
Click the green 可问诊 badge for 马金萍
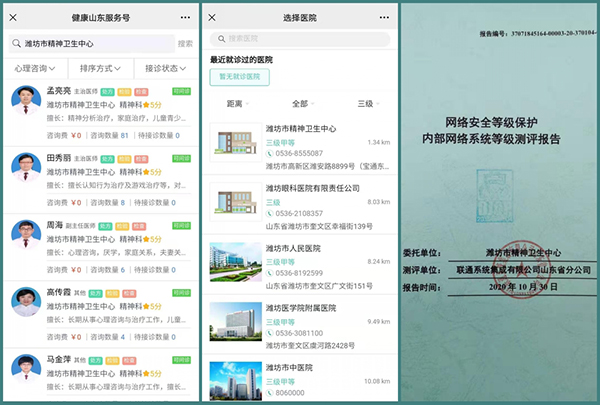pyautogui.click(x=181, y=360)
